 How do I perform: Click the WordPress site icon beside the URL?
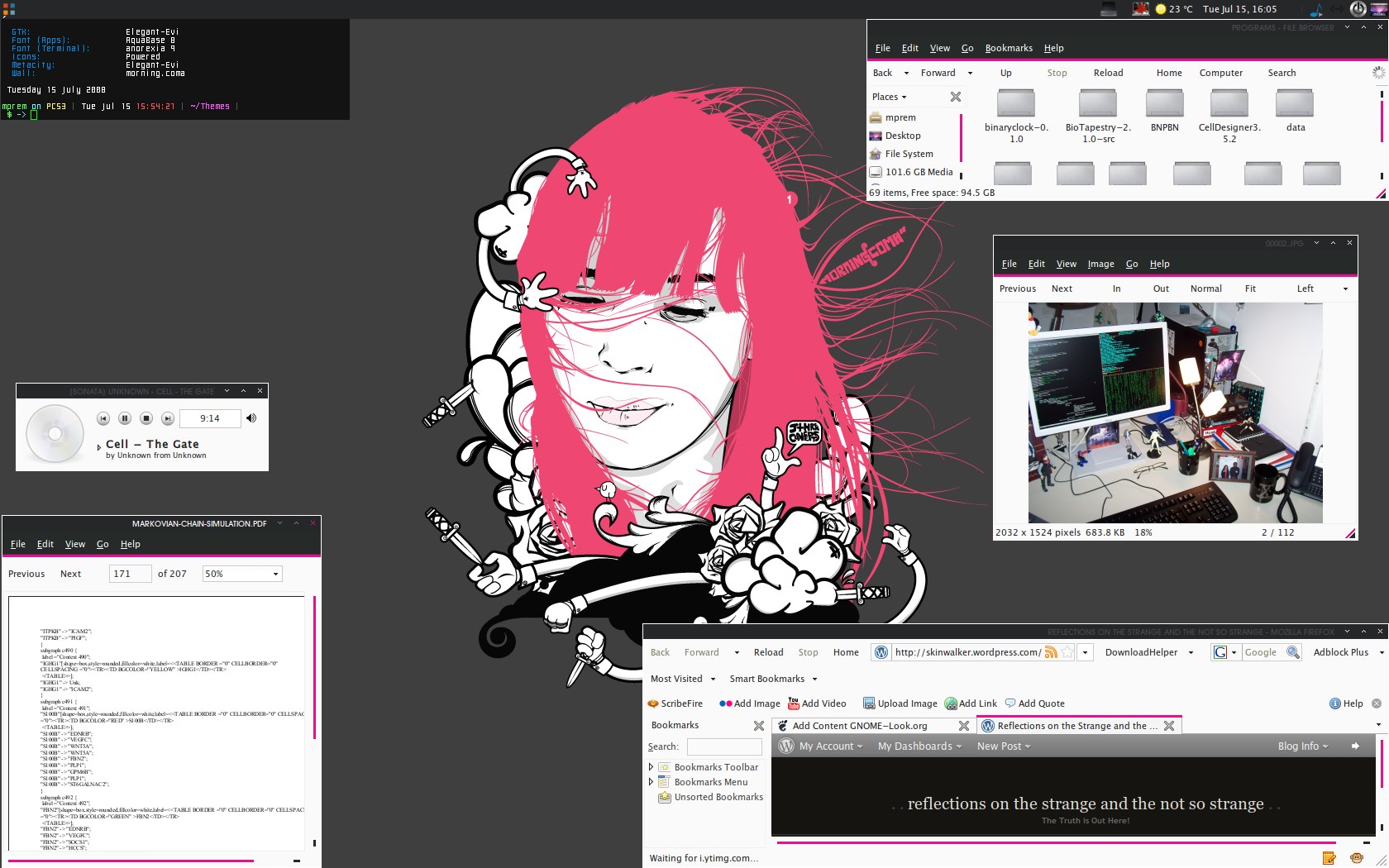coord(881,652)
